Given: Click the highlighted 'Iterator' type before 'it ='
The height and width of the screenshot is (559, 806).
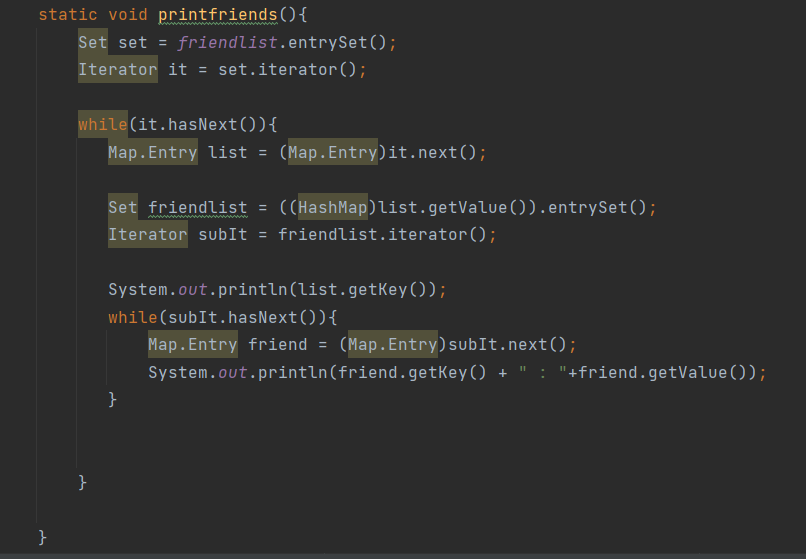Looking at the screenshot, I should click(118, 69).
